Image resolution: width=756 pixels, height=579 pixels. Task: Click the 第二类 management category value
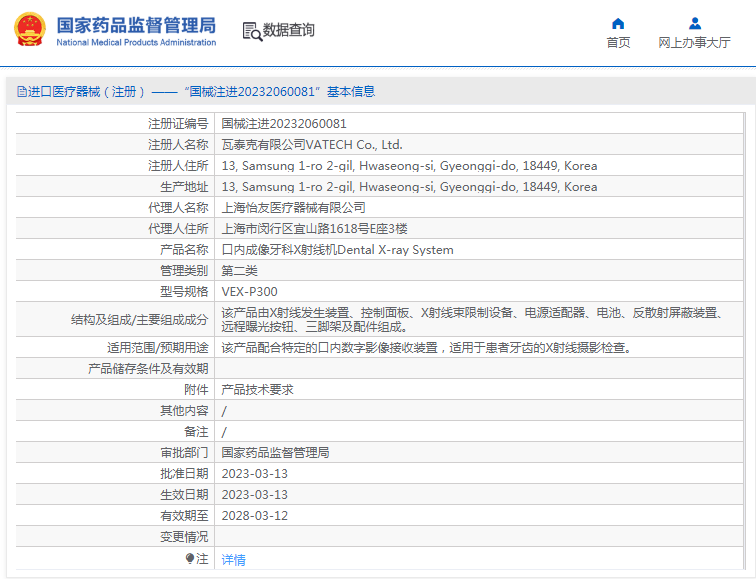pos(239,271)
